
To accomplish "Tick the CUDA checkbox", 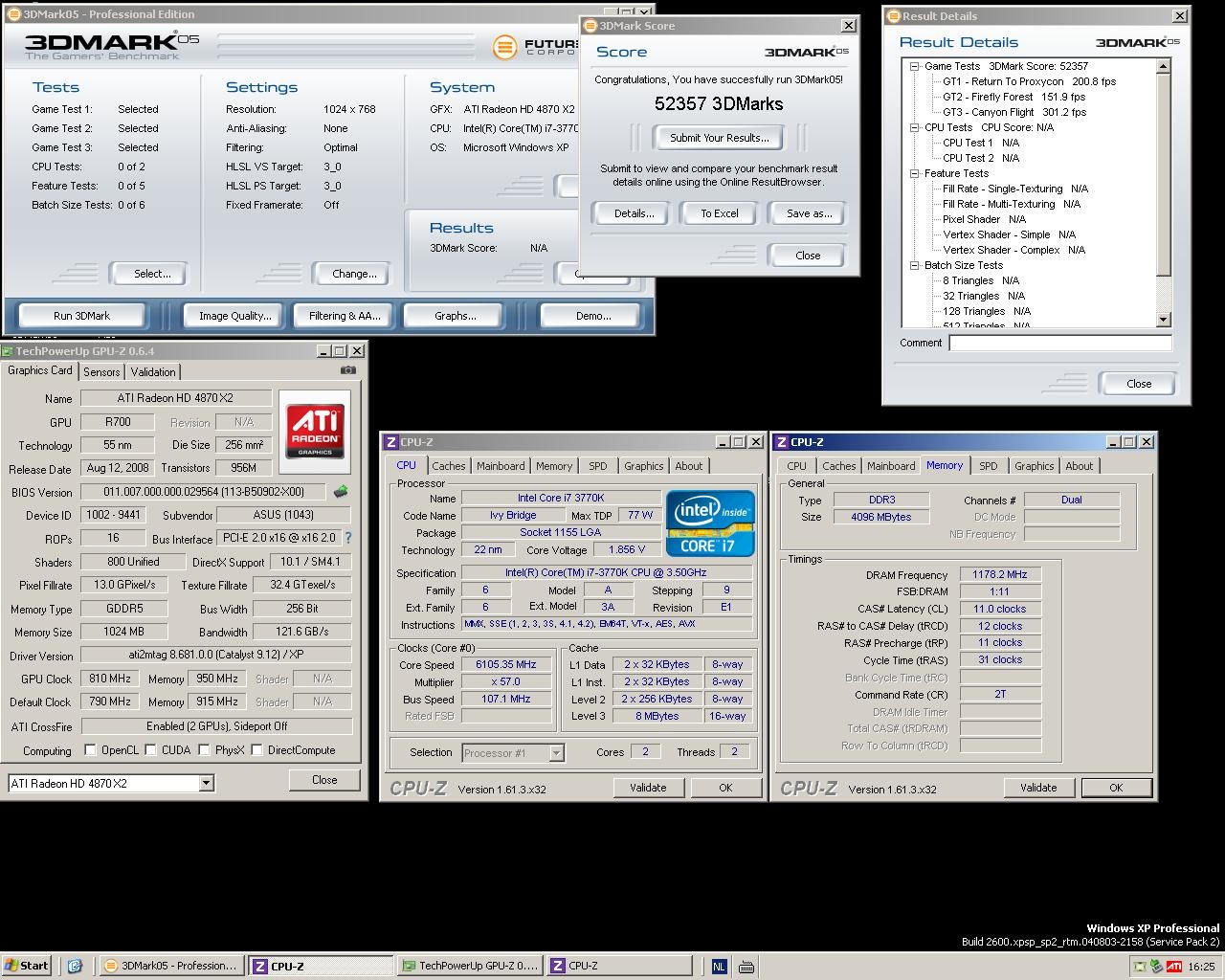I will click(x=150, y=750).
